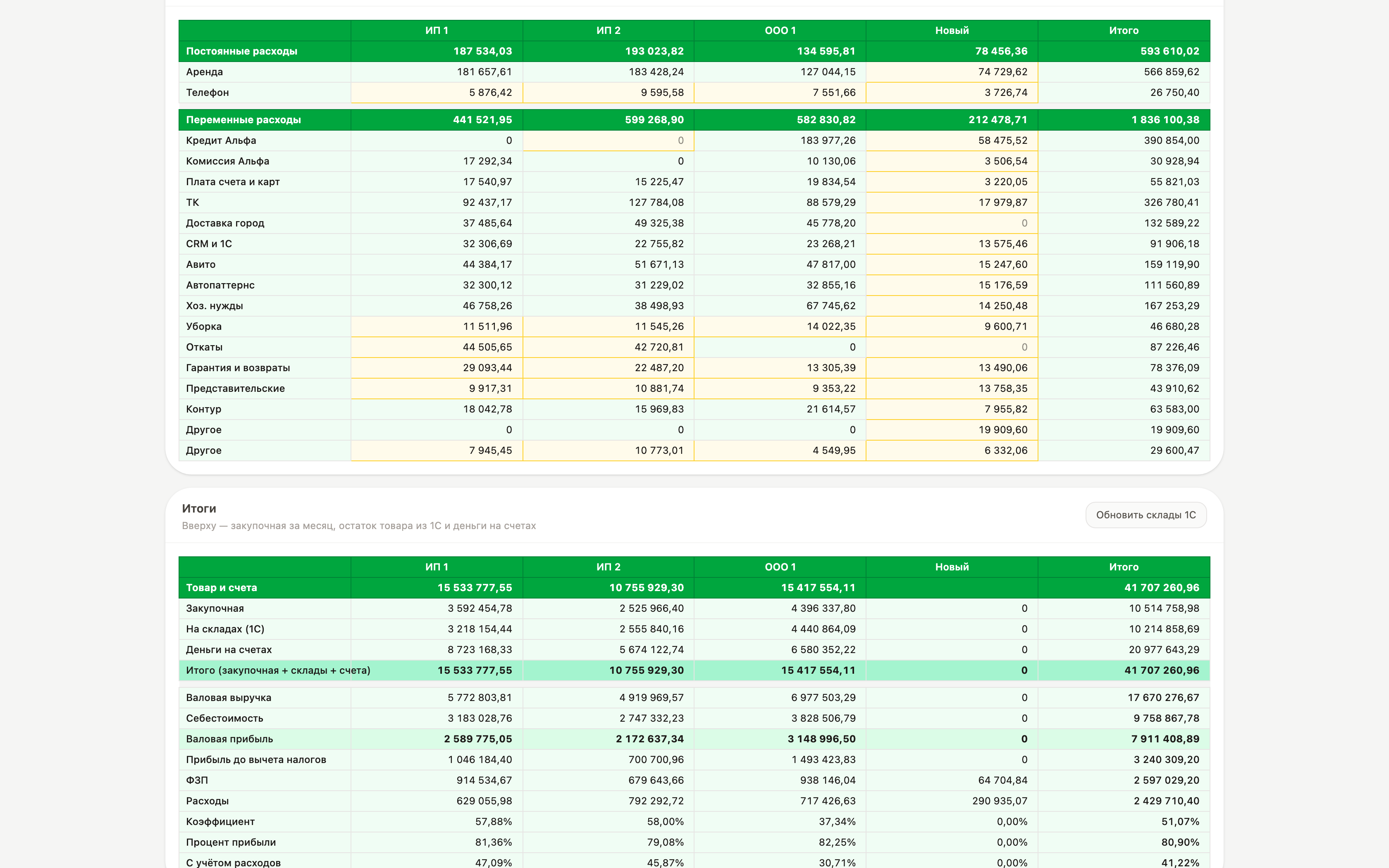Screen dimensions: 1389x868
Task: Edit Гарантия и возвраты value 13 305,39
Action: (780, 368)
